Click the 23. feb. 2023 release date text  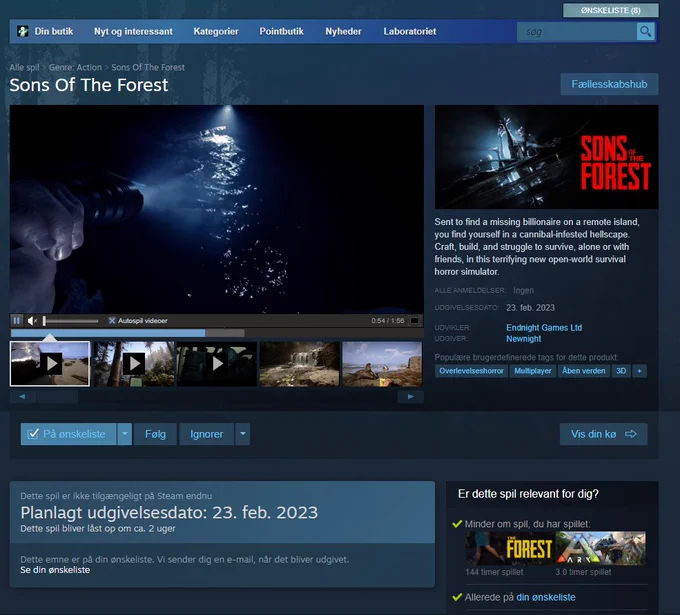530,308
